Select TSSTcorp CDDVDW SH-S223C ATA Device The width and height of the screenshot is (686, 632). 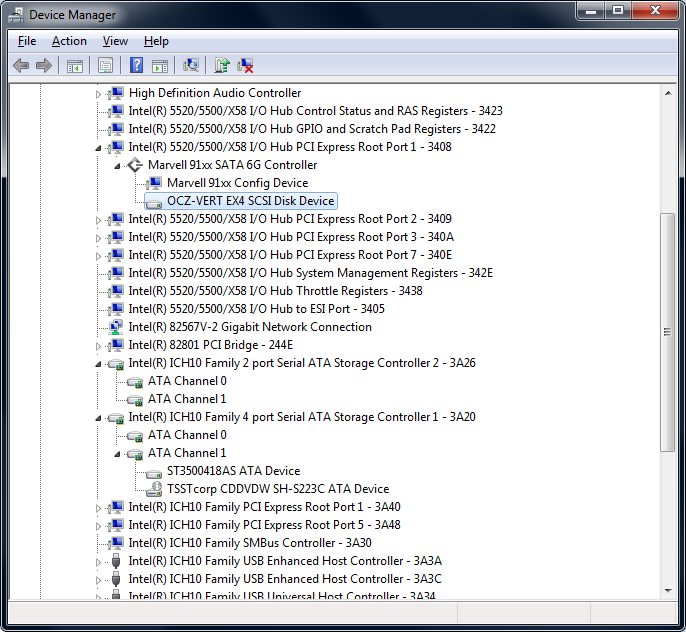coord(278,489)
